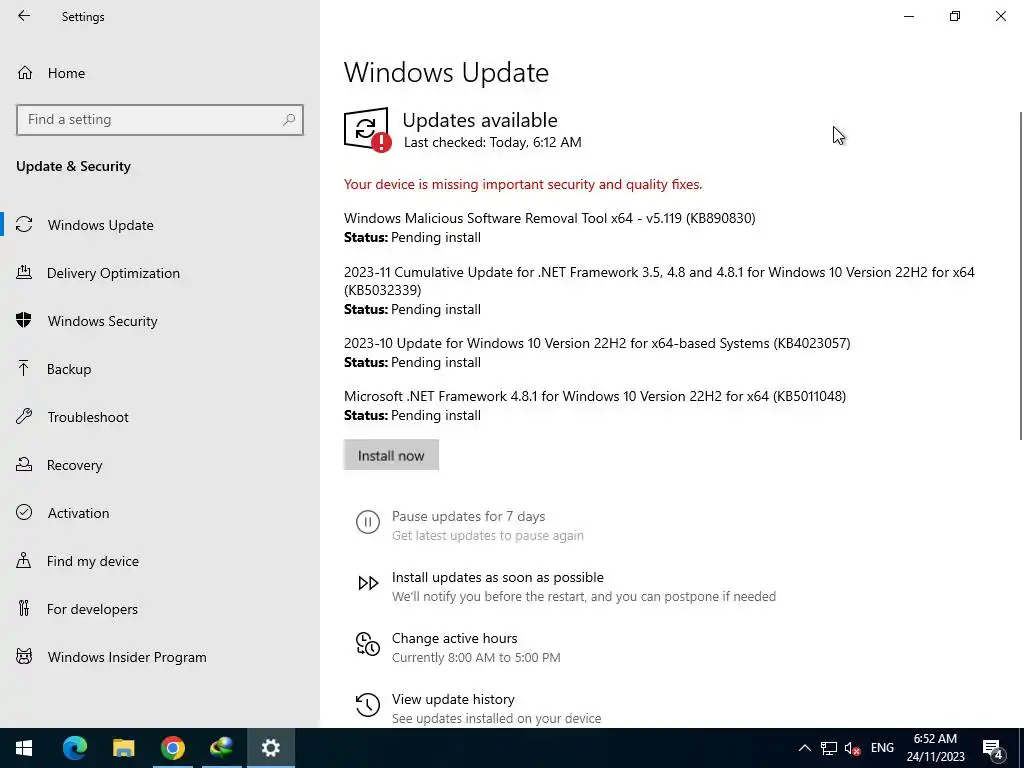This screenshot has width=1024, height=768.
Task: Select Find my device
Action: 160,561
